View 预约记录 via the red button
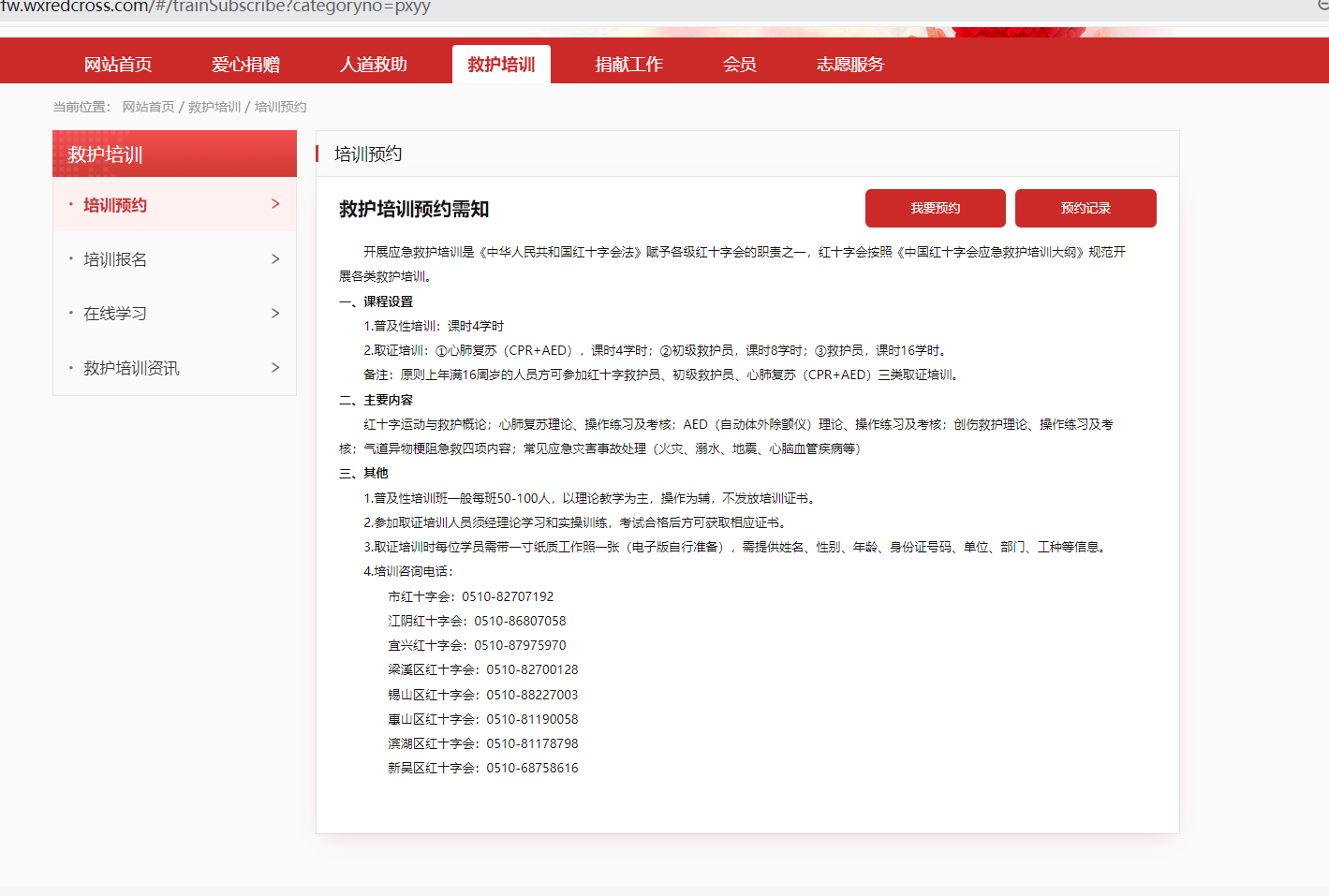This screenshot has width=1329, height=896. coord(1085,208)
